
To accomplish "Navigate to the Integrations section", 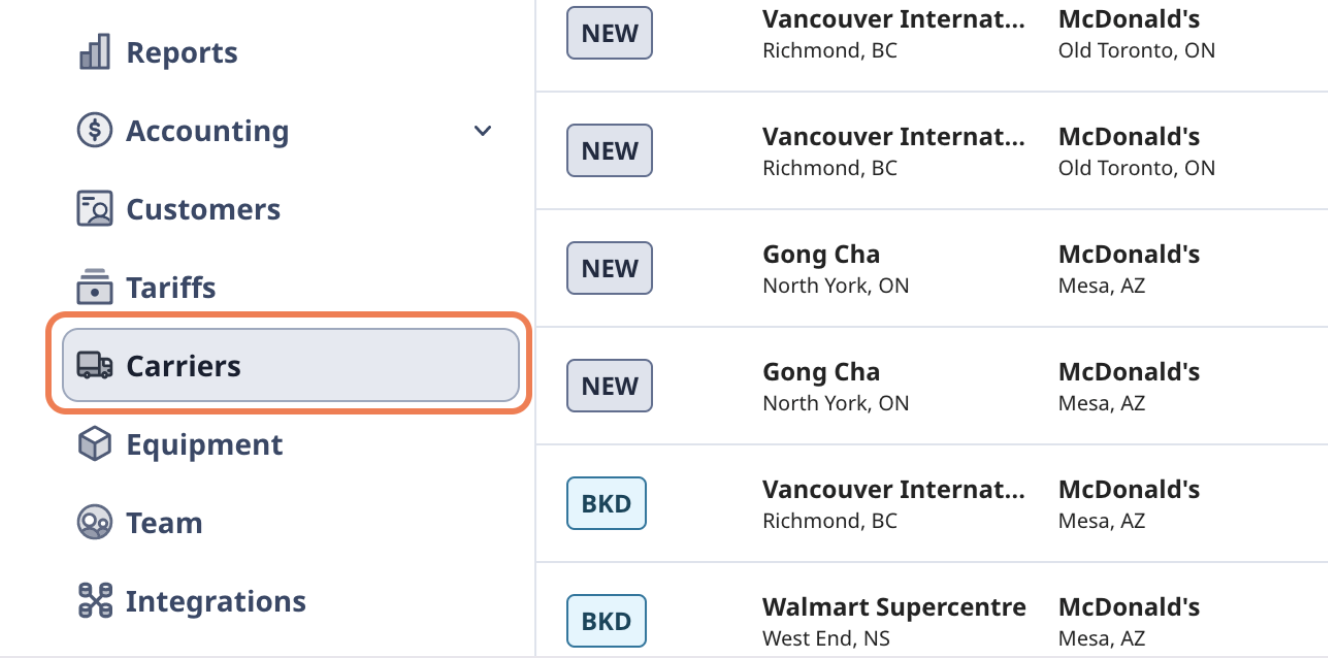I will coord(216,601).
